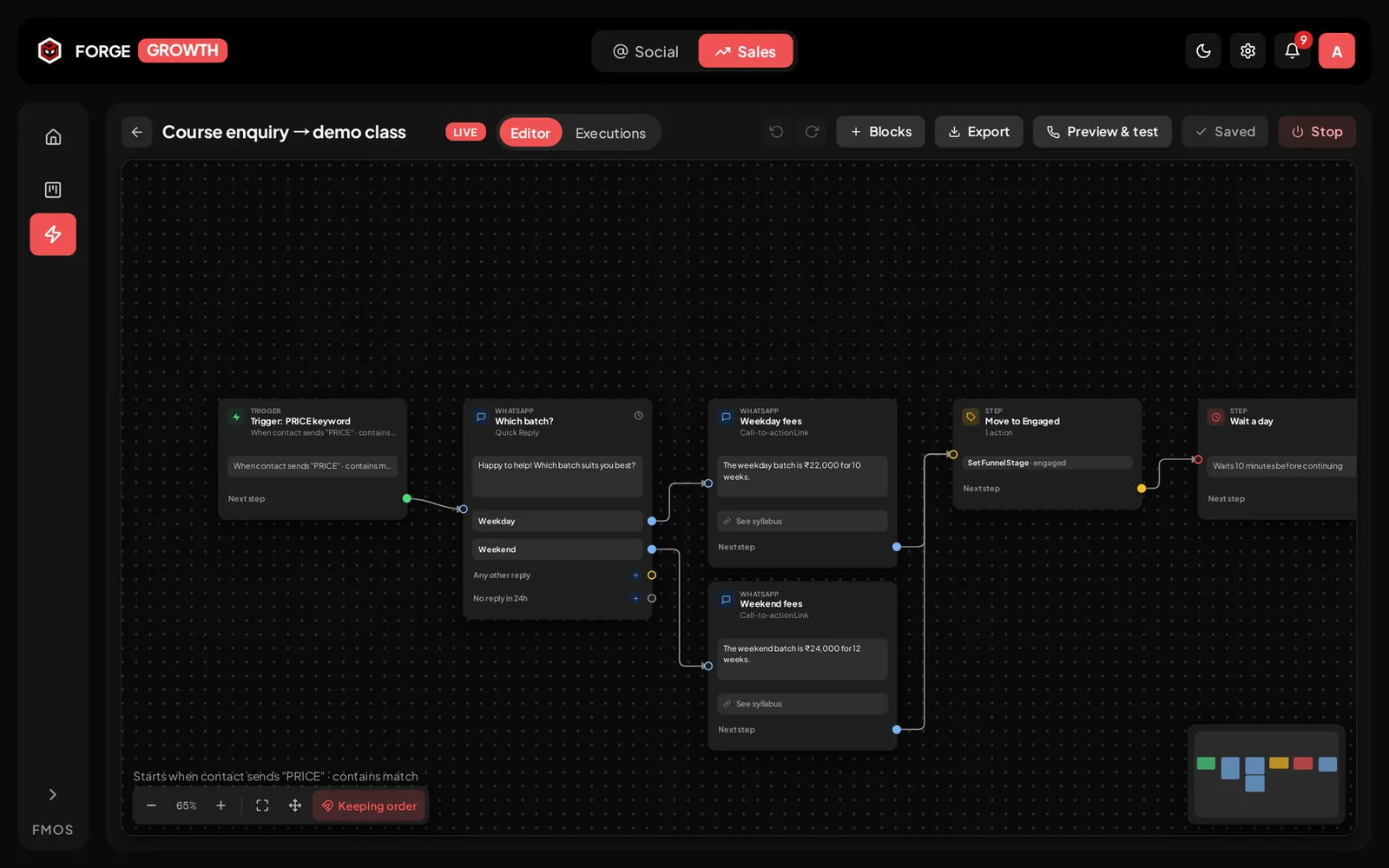The height and width of the screenshot is (868, 1389).
Task: Expand the sidebar with chevron
Action: 53,794
